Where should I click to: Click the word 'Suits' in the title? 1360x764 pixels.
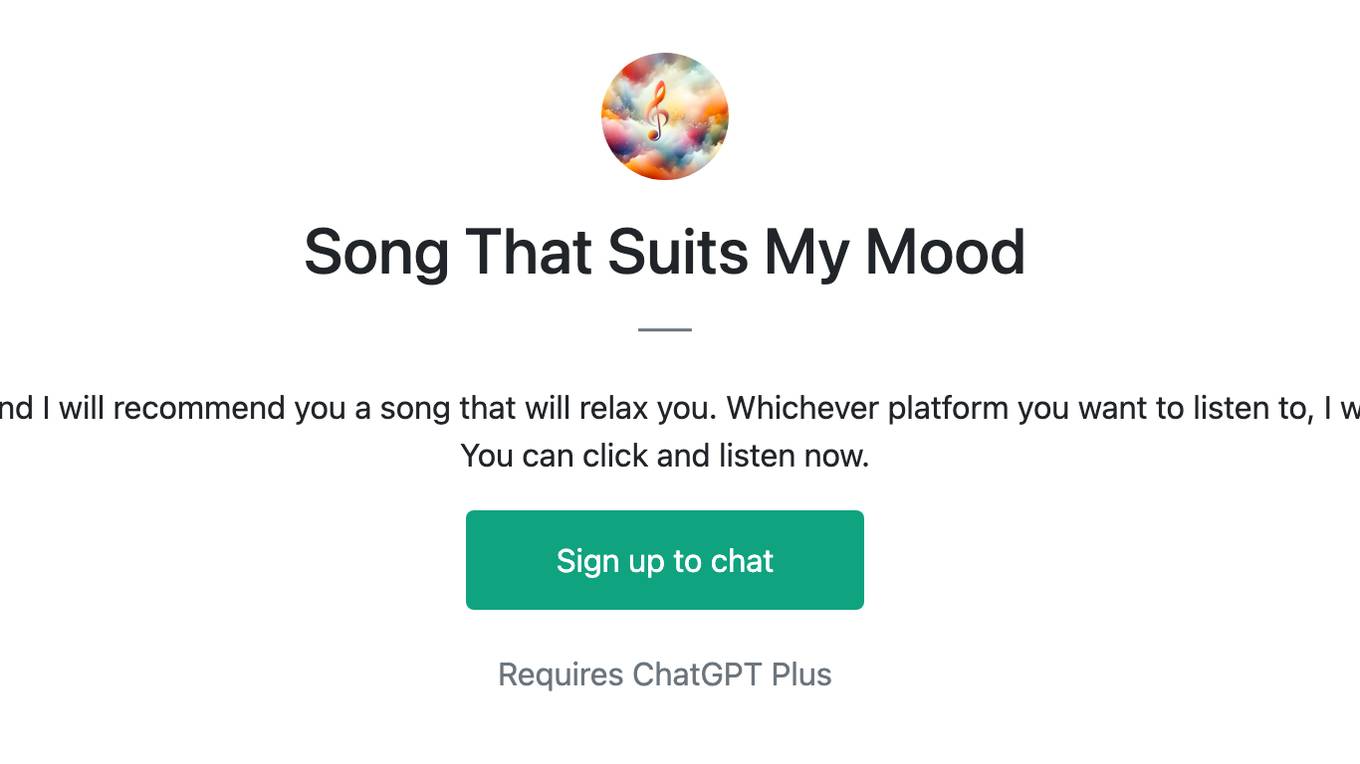pos(677,251)
